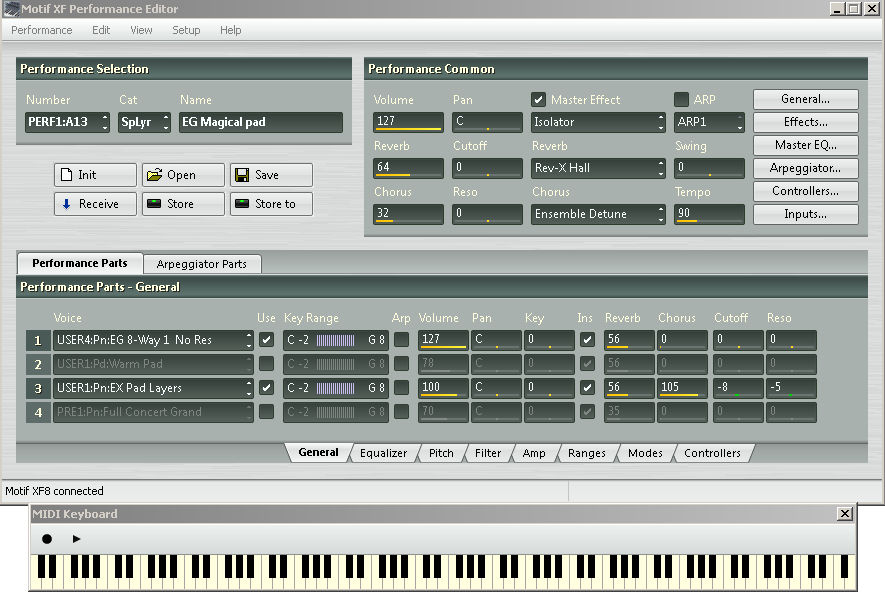This screenshot has height=594, width=885.
Task: Open the ARP1 selector dropdown
Action: (709, 122)
